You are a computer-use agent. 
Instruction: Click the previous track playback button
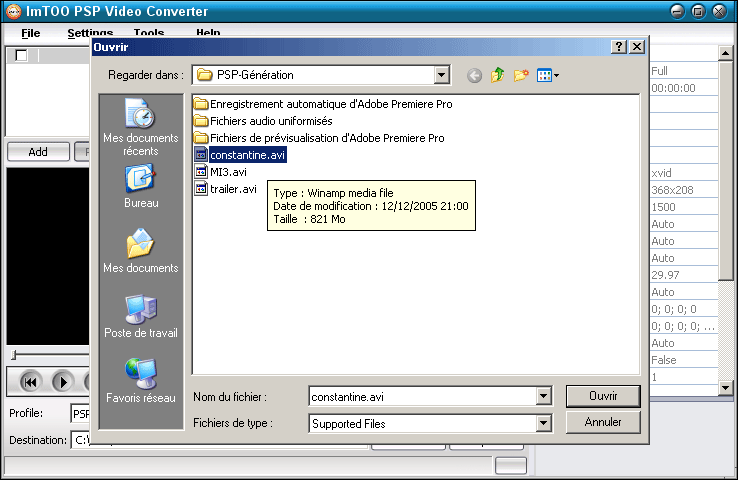(31, 382)
